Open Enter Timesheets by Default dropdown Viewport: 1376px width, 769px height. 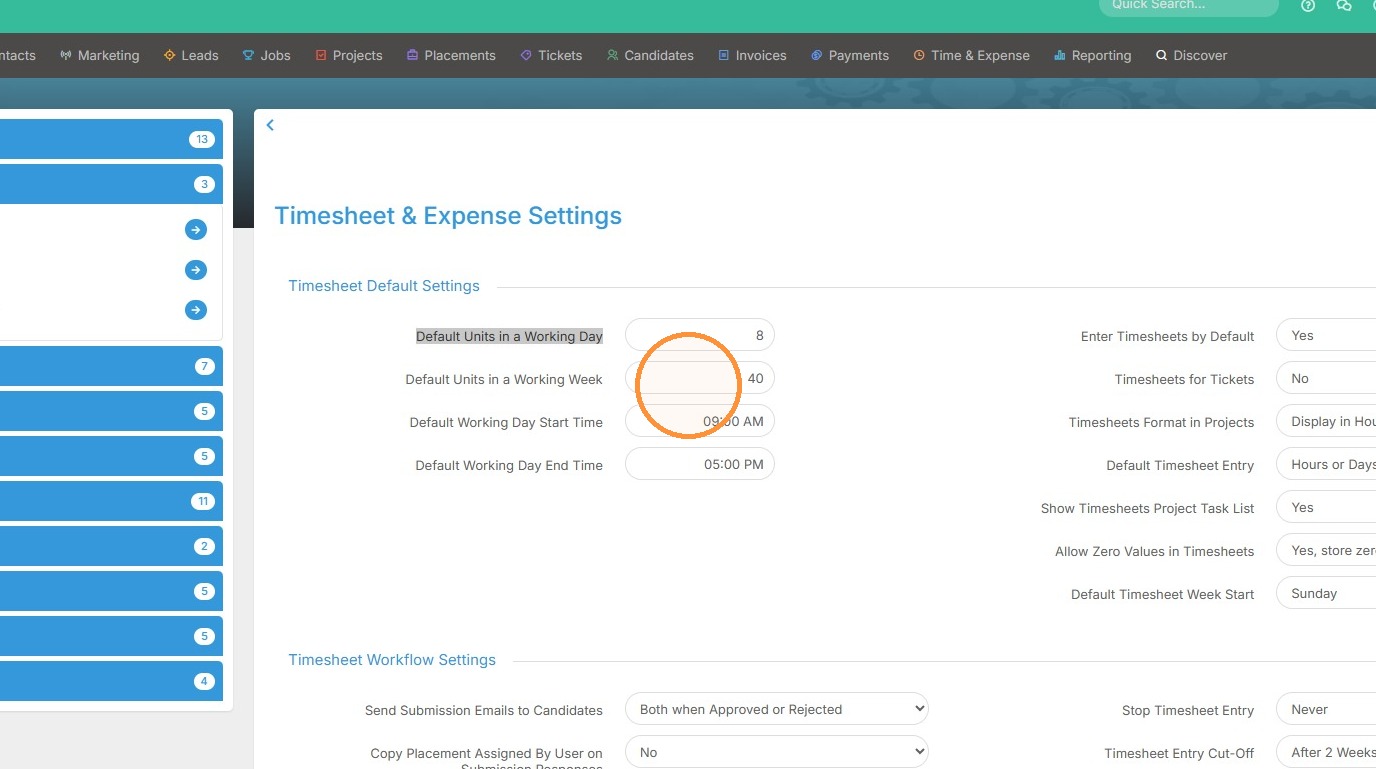point(1326,335)
